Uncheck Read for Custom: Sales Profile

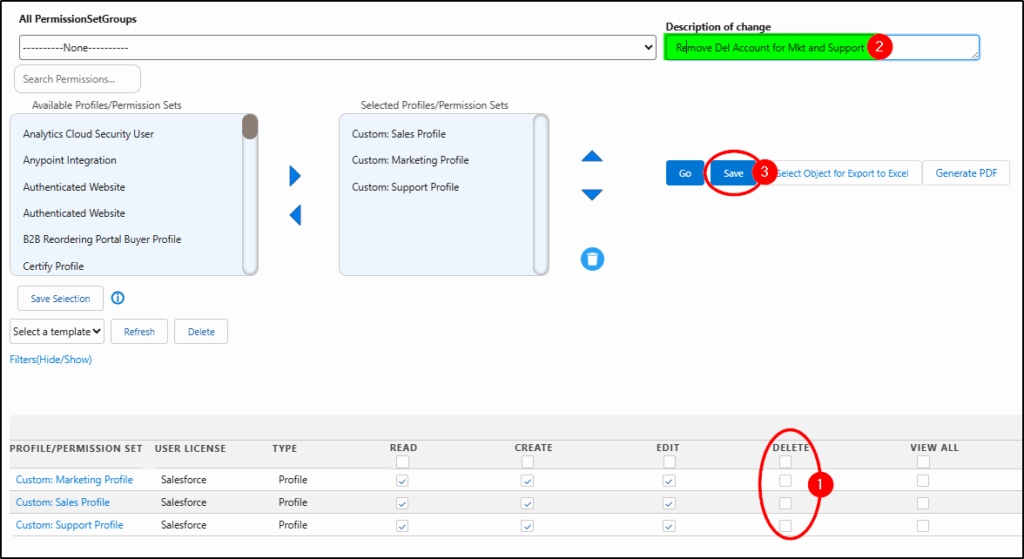[402, 503]
